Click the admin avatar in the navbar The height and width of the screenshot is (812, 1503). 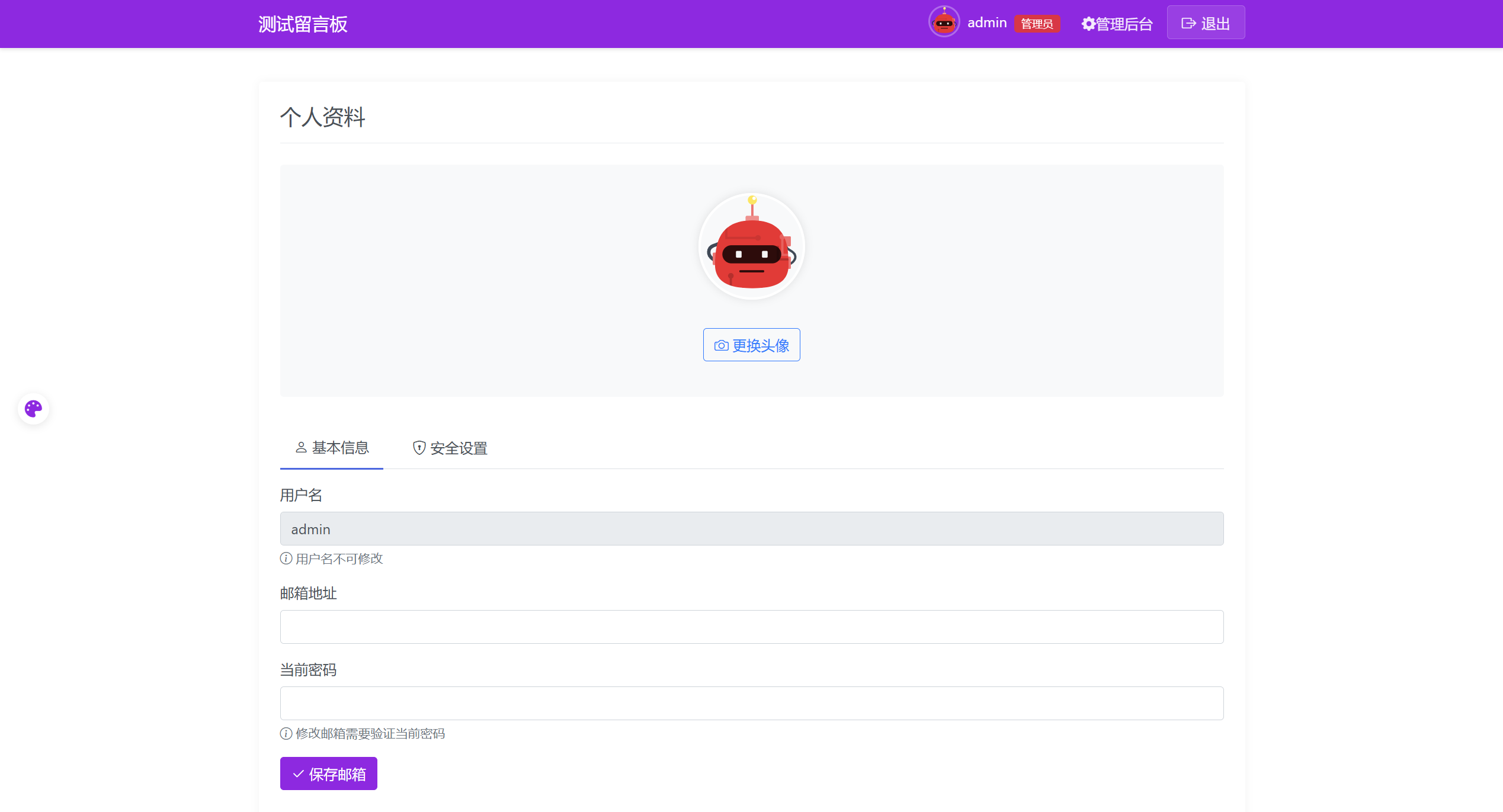coord(944,23)
